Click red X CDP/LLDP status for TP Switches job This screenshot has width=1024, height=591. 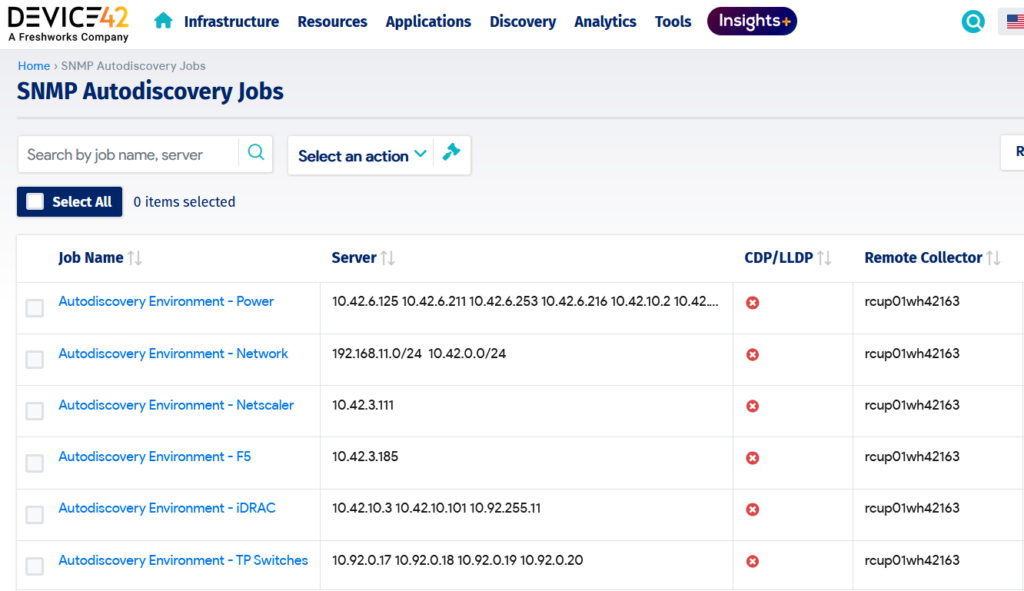click(752, 561)
